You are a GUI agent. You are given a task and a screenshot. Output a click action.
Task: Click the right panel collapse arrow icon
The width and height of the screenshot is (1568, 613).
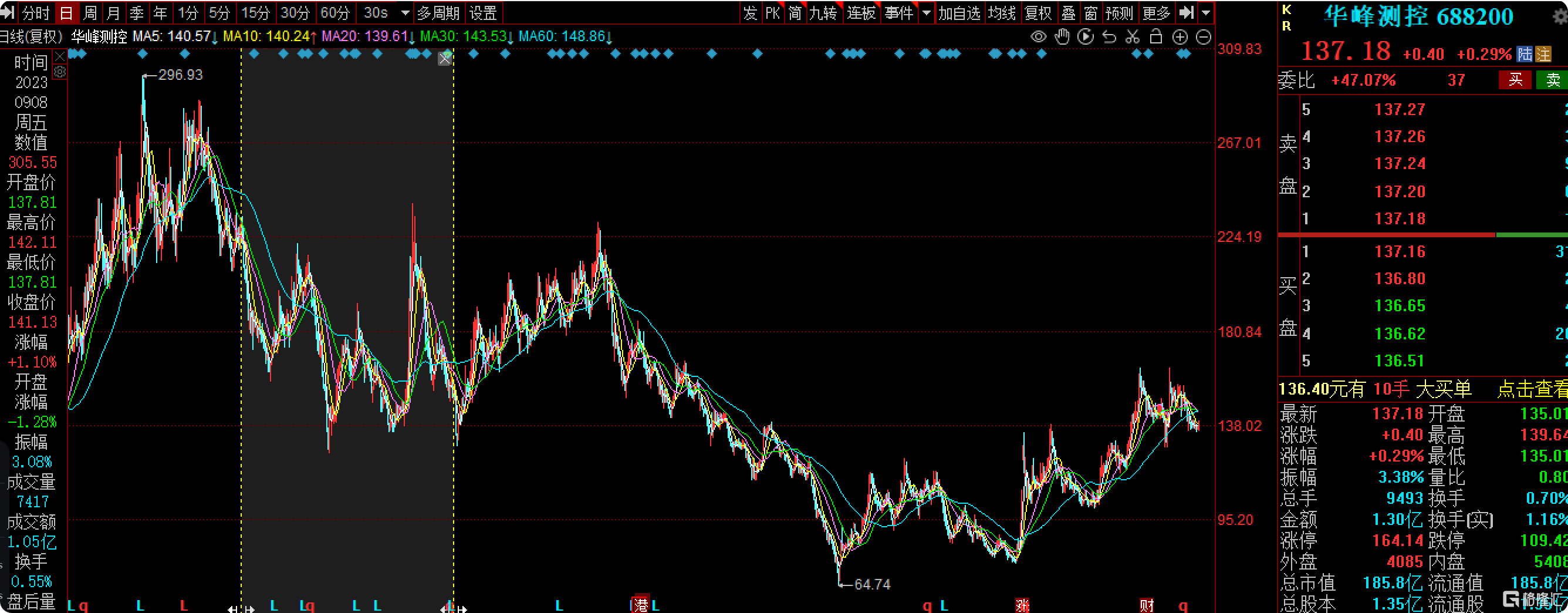pos(1187,13)
